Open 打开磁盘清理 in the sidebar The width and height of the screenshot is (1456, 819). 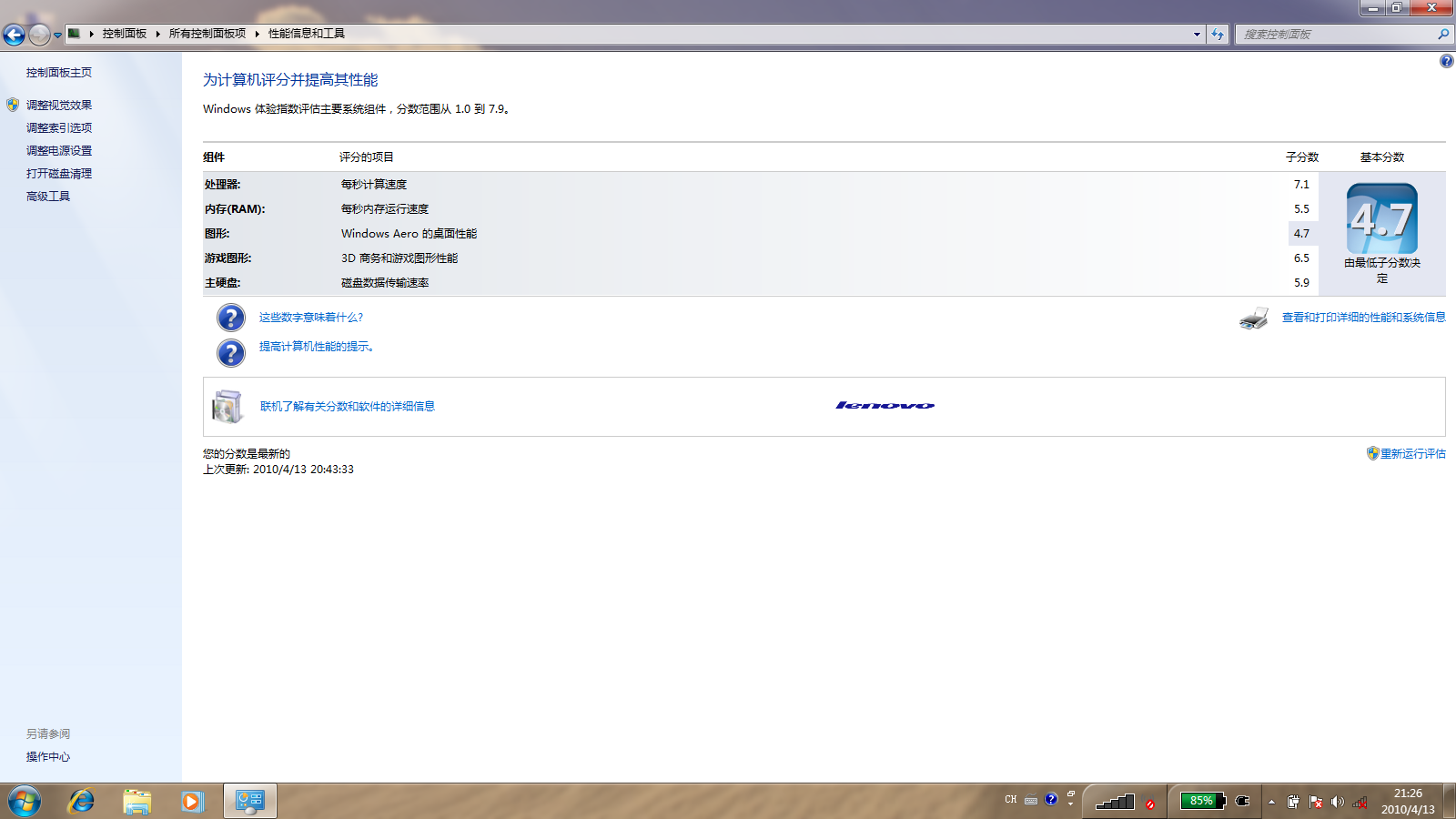pos(59,174)
